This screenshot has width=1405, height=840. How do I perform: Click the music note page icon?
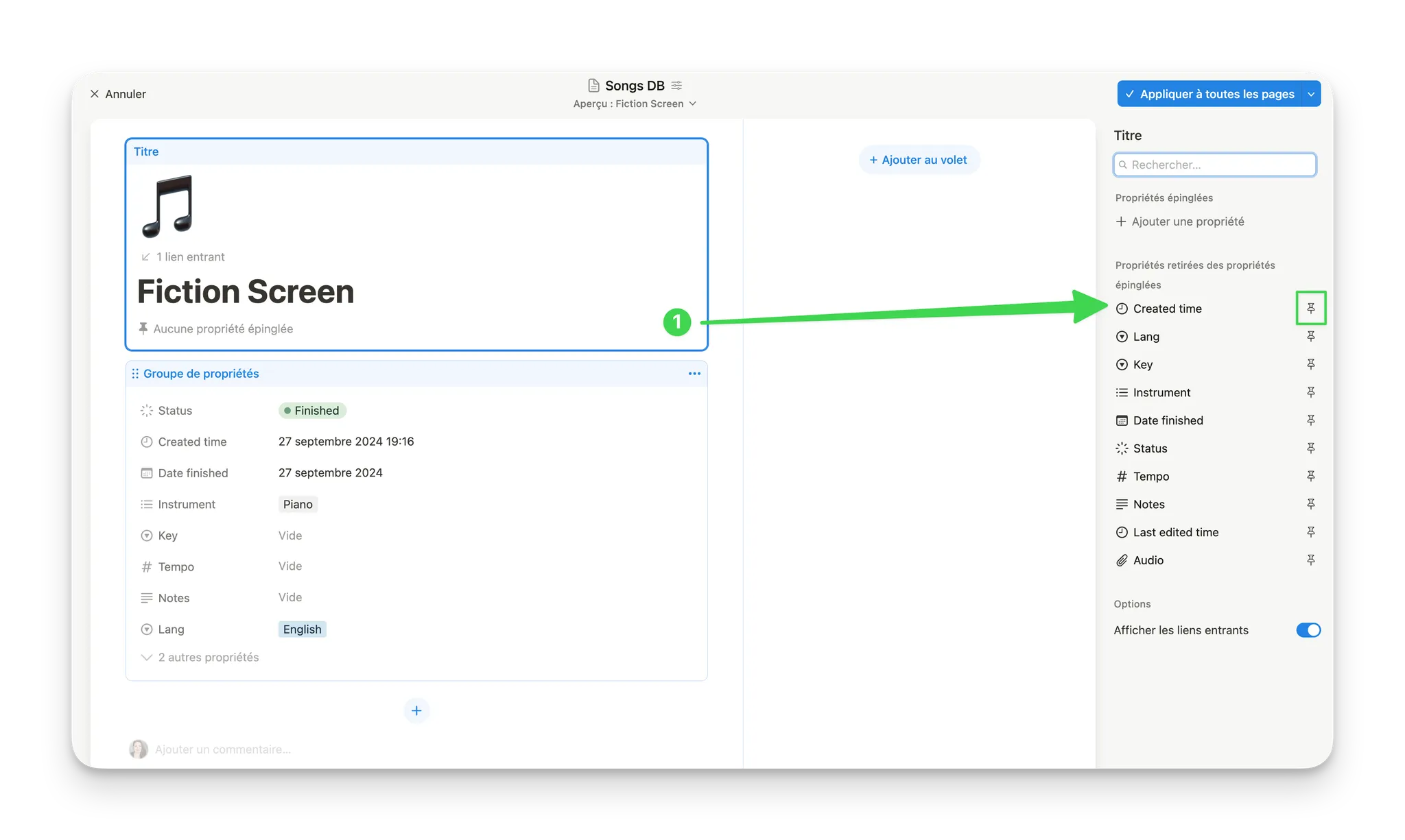(x=167, y=206)
